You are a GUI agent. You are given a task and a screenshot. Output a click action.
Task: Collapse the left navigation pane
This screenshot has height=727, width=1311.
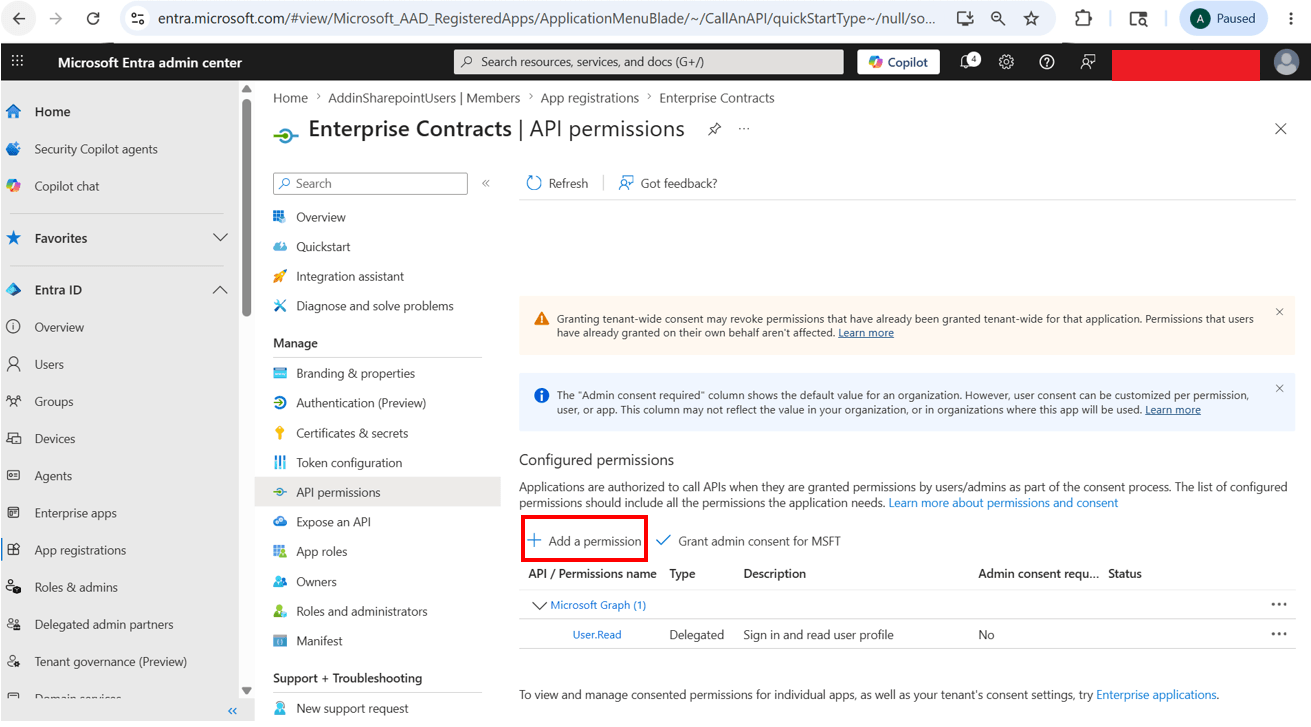pos(232,711)
